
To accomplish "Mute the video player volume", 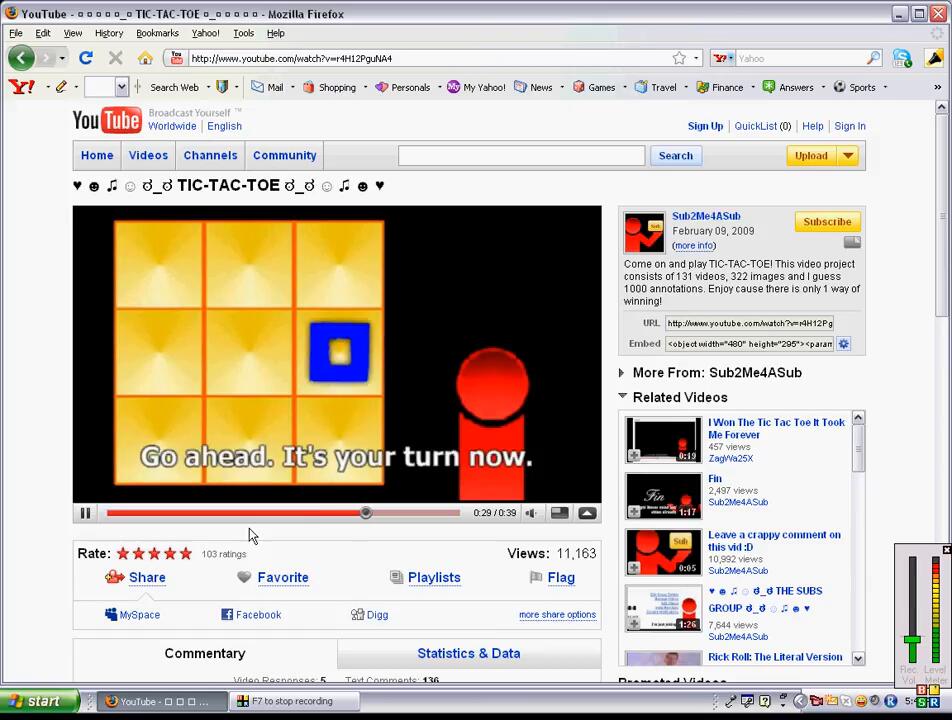I will [531, 513].
